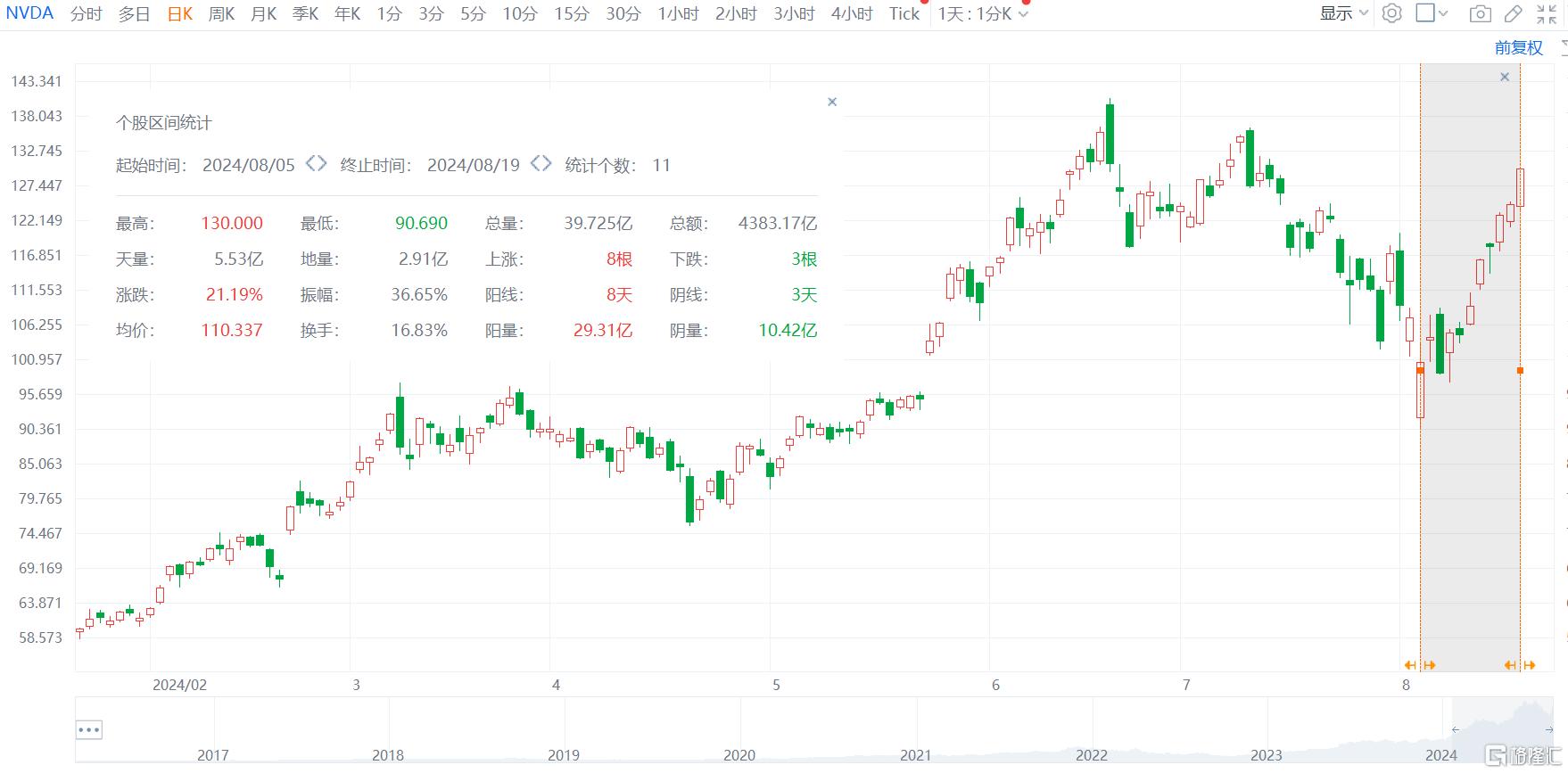Choose the 4小时 four-hour interval
This screenshot has width=1568, height=773.
click(852, 13)
